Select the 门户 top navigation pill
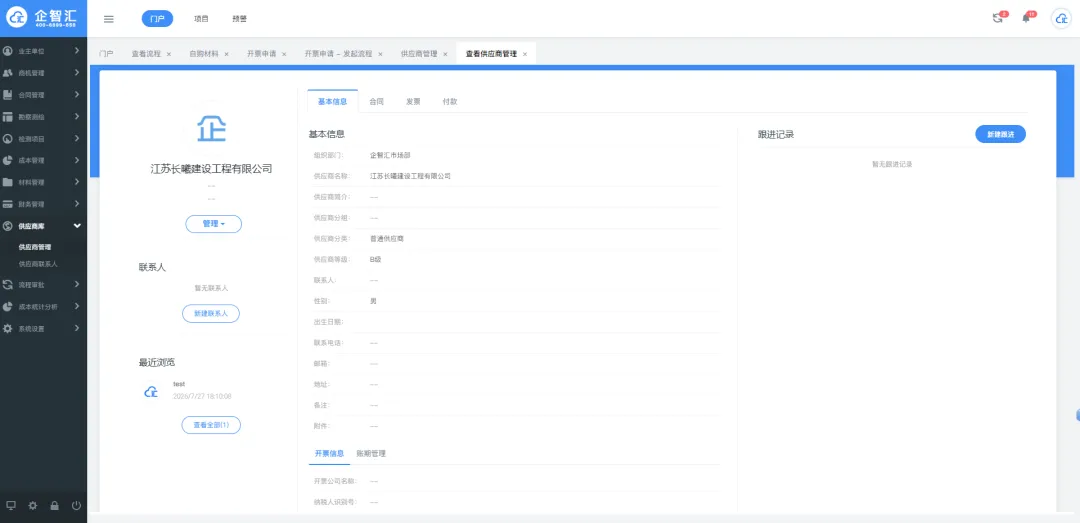1080x523 pixels. [x=157, y=19]
